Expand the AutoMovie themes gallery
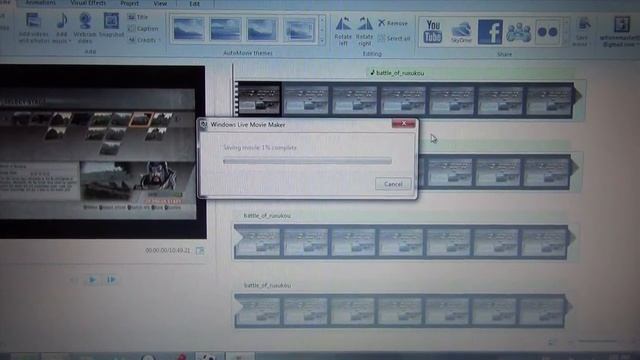The height and width of the screenshot is (360, 640). 322,40
